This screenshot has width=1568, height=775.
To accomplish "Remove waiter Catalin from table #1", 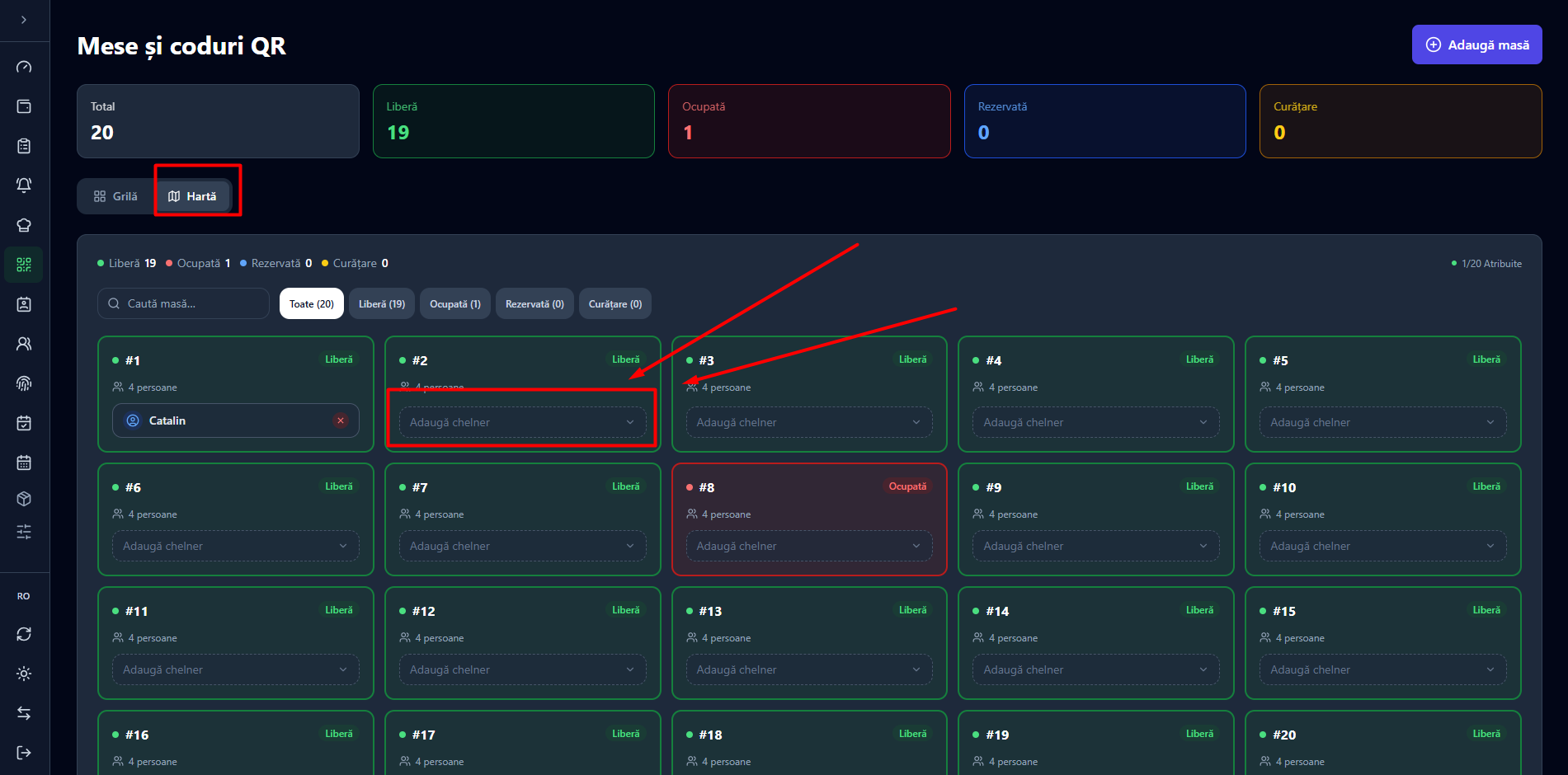I will tap(340, 420).
